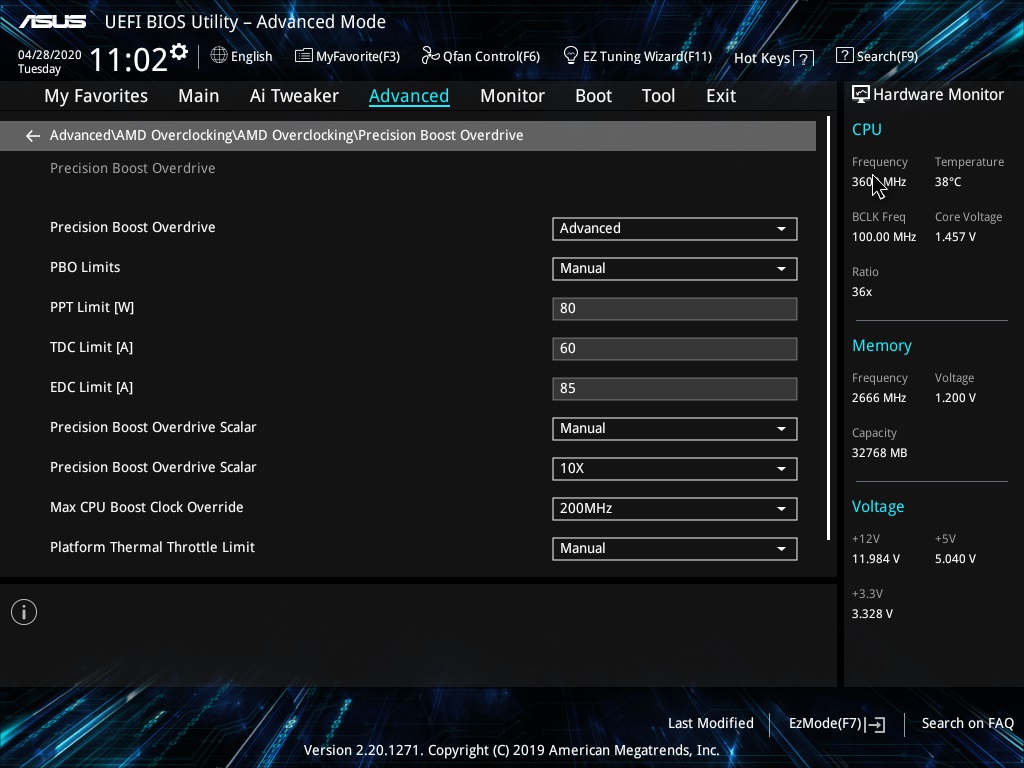Click the CPU temperature 38°C value
Image resolution: width=1024 pixels, height=768 pixels.
point(948,182)
